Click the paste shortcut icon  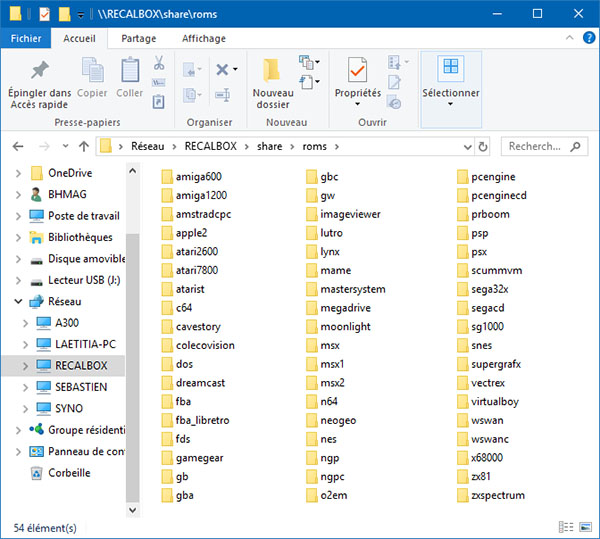159,102
